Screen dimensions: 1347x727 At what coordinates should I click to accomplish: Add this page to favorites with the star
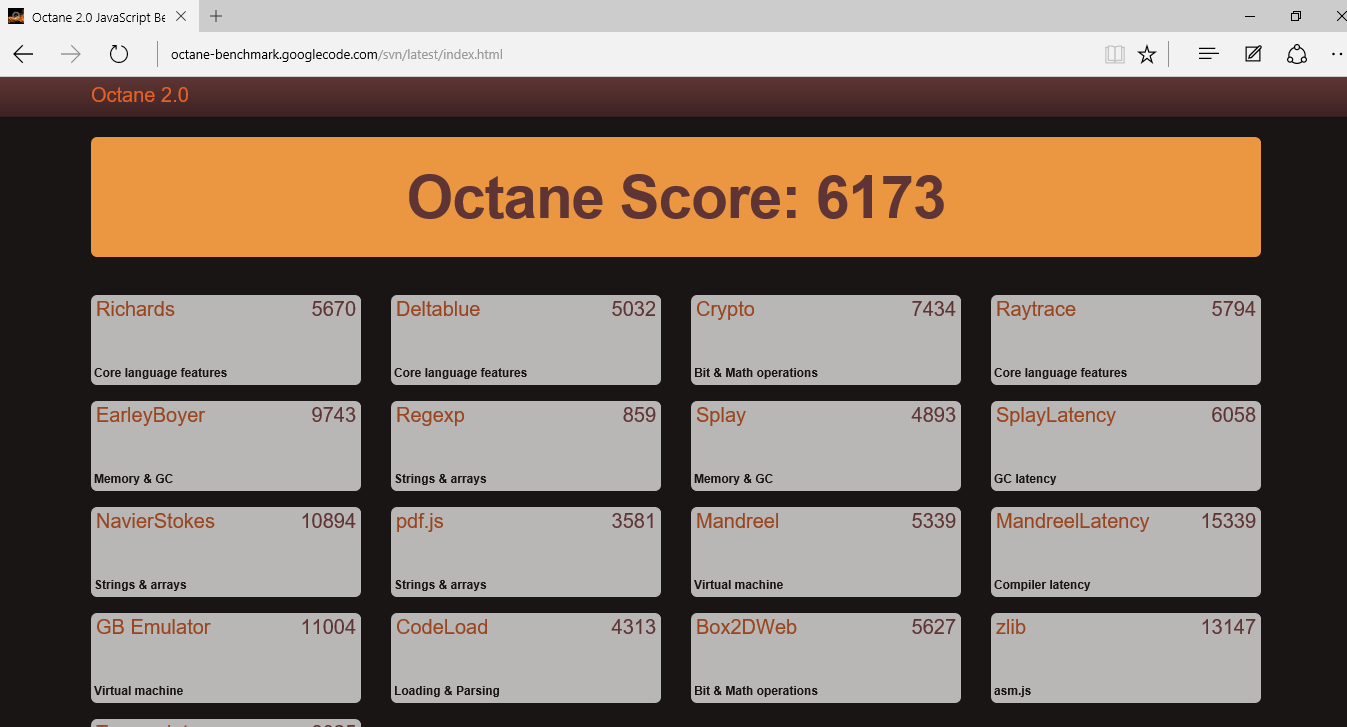click(1147, 54)
